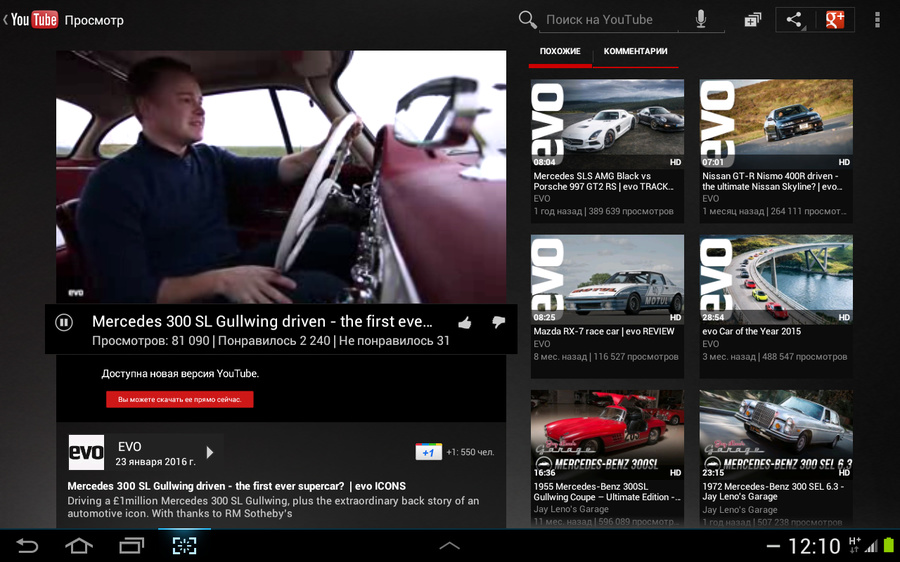This screenshot has height=562, width=900.
Task: Share the video on Google+
Action: point(835,20)
